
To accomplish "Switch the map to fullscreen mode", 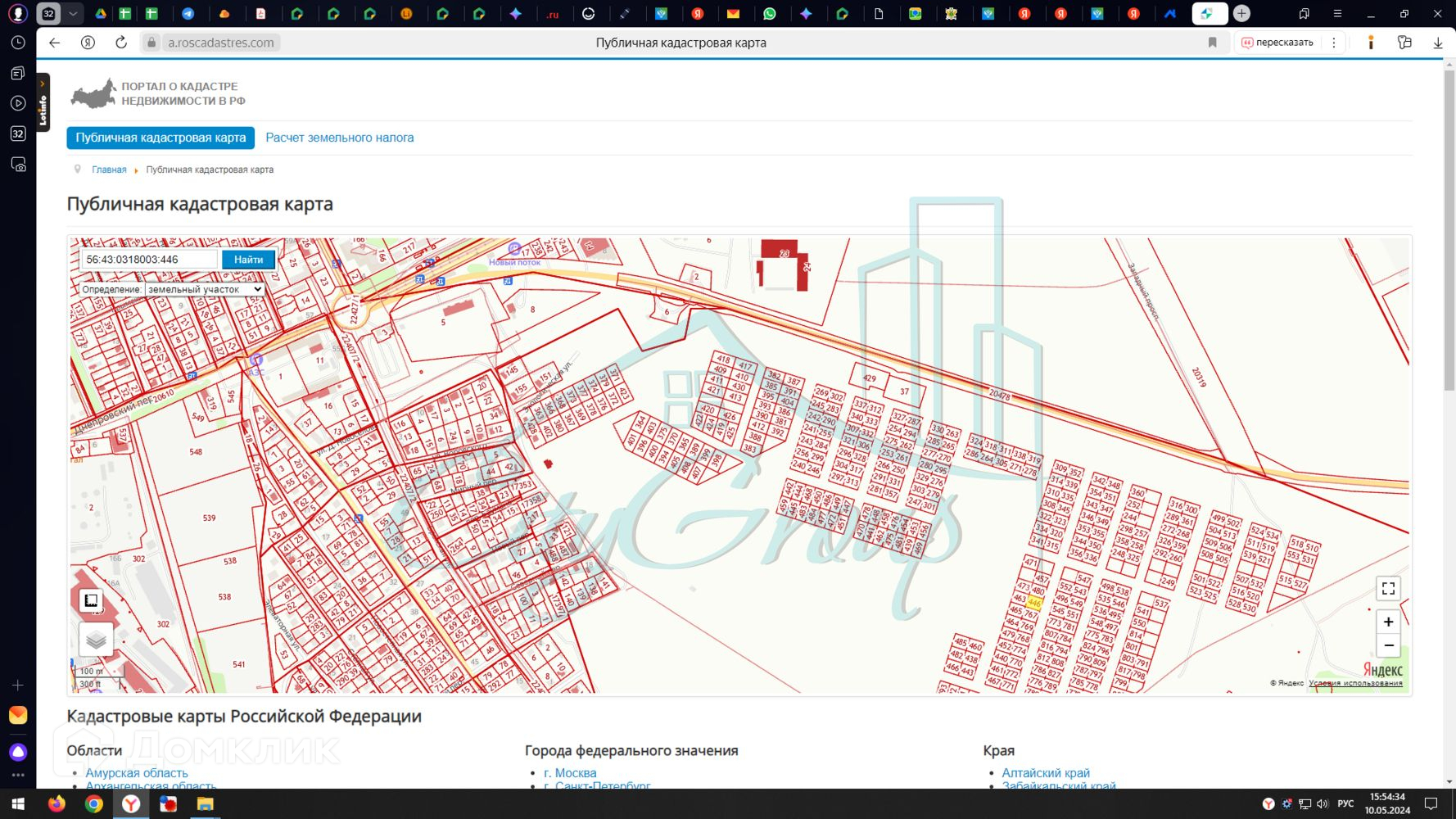I will (1388, 589).
